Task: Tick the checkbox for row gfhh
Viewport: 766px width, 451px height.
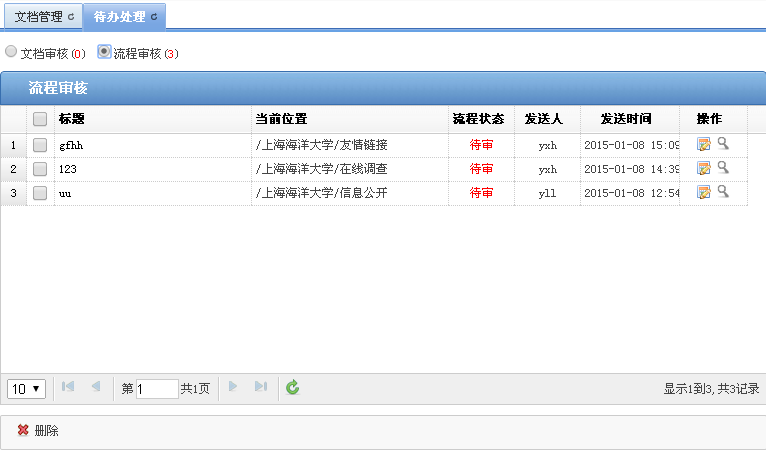Action: point(40,145)
